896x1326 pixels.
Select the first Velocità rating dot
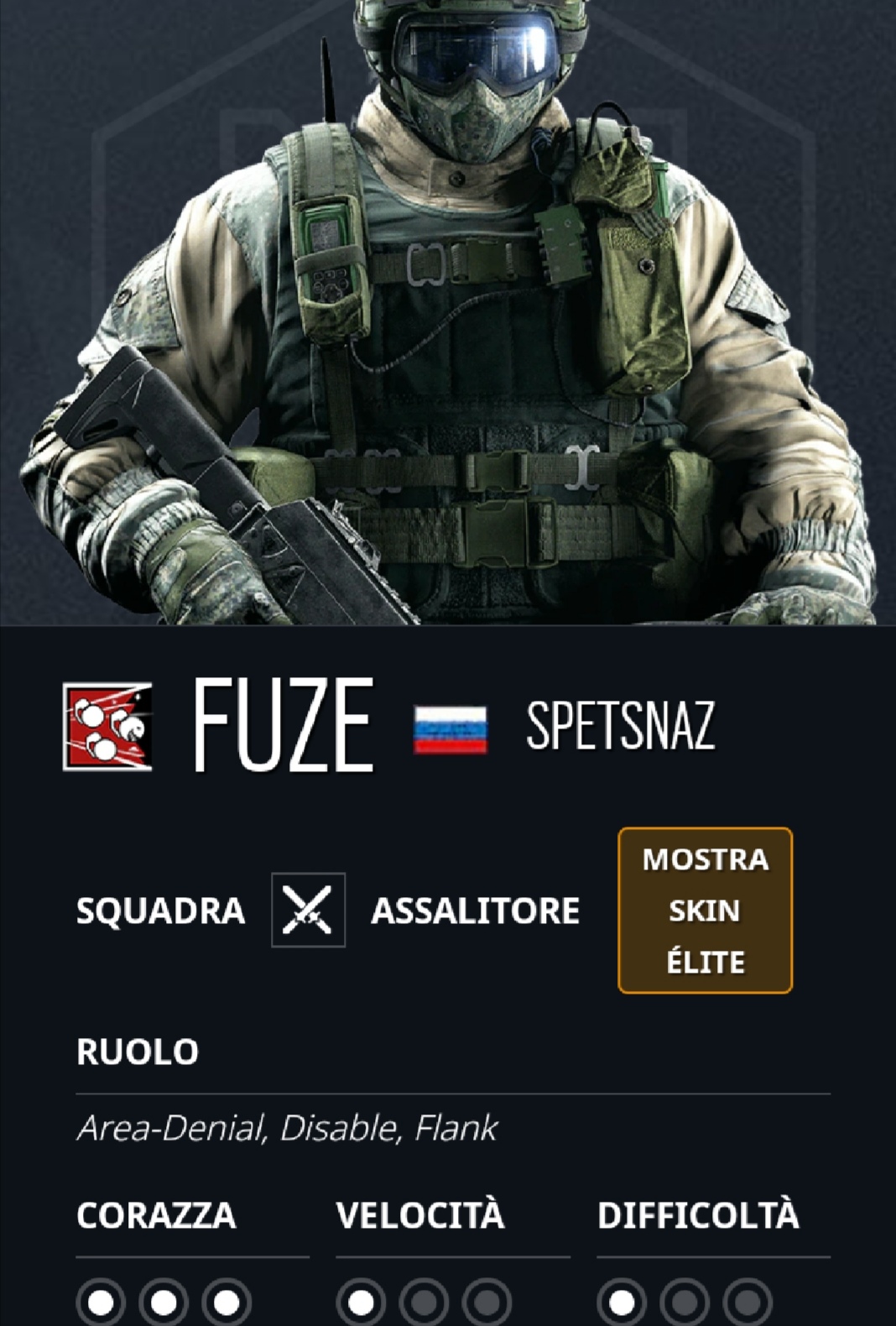(361, 1303)
